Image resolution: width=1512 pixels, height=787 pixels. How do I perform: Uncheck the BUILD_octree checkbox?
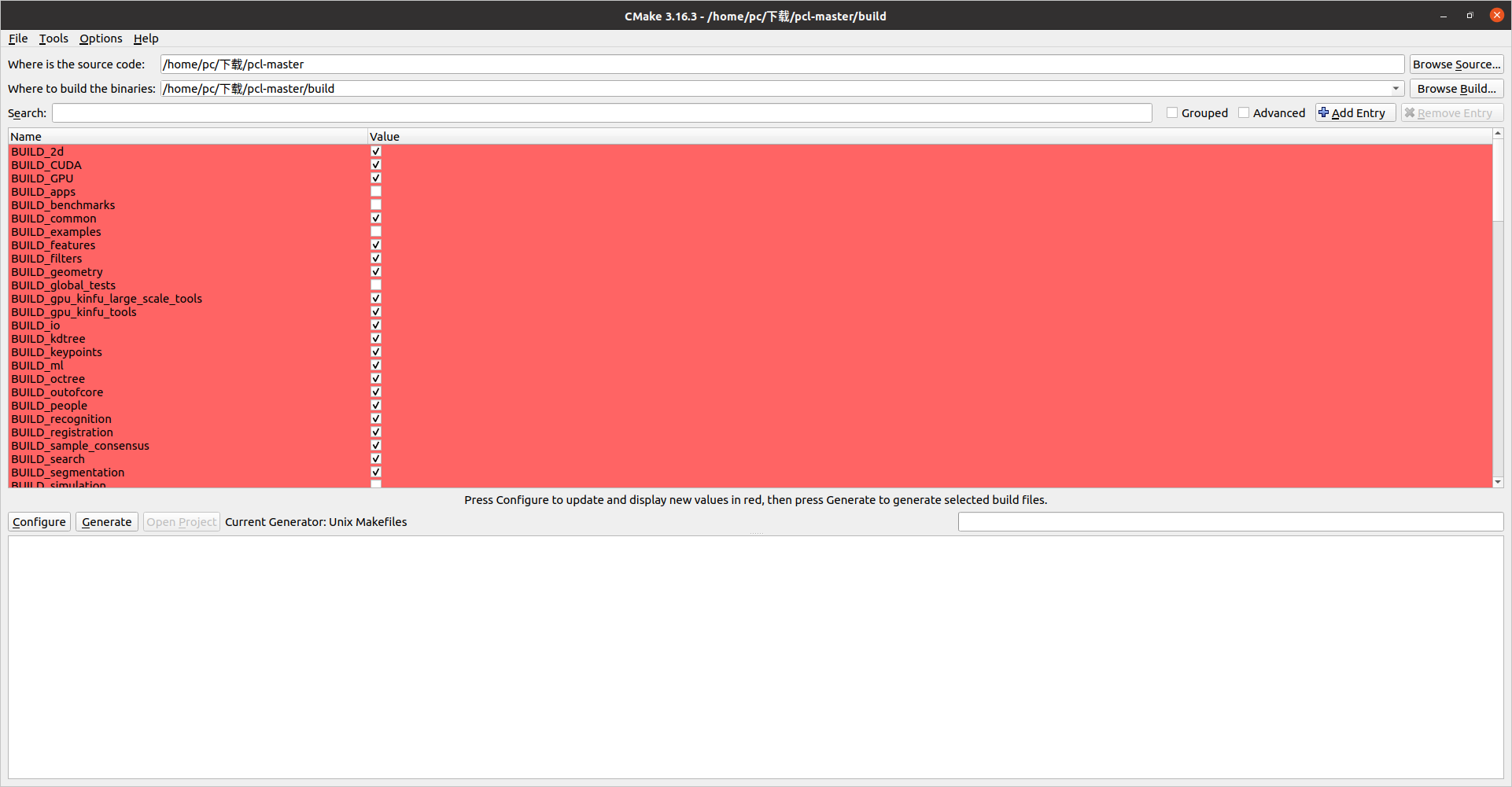(x=376, y=379)
